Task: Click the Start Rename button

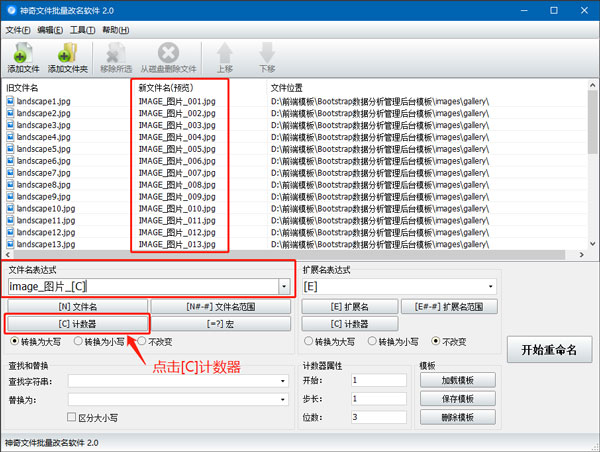Action: 549,349
